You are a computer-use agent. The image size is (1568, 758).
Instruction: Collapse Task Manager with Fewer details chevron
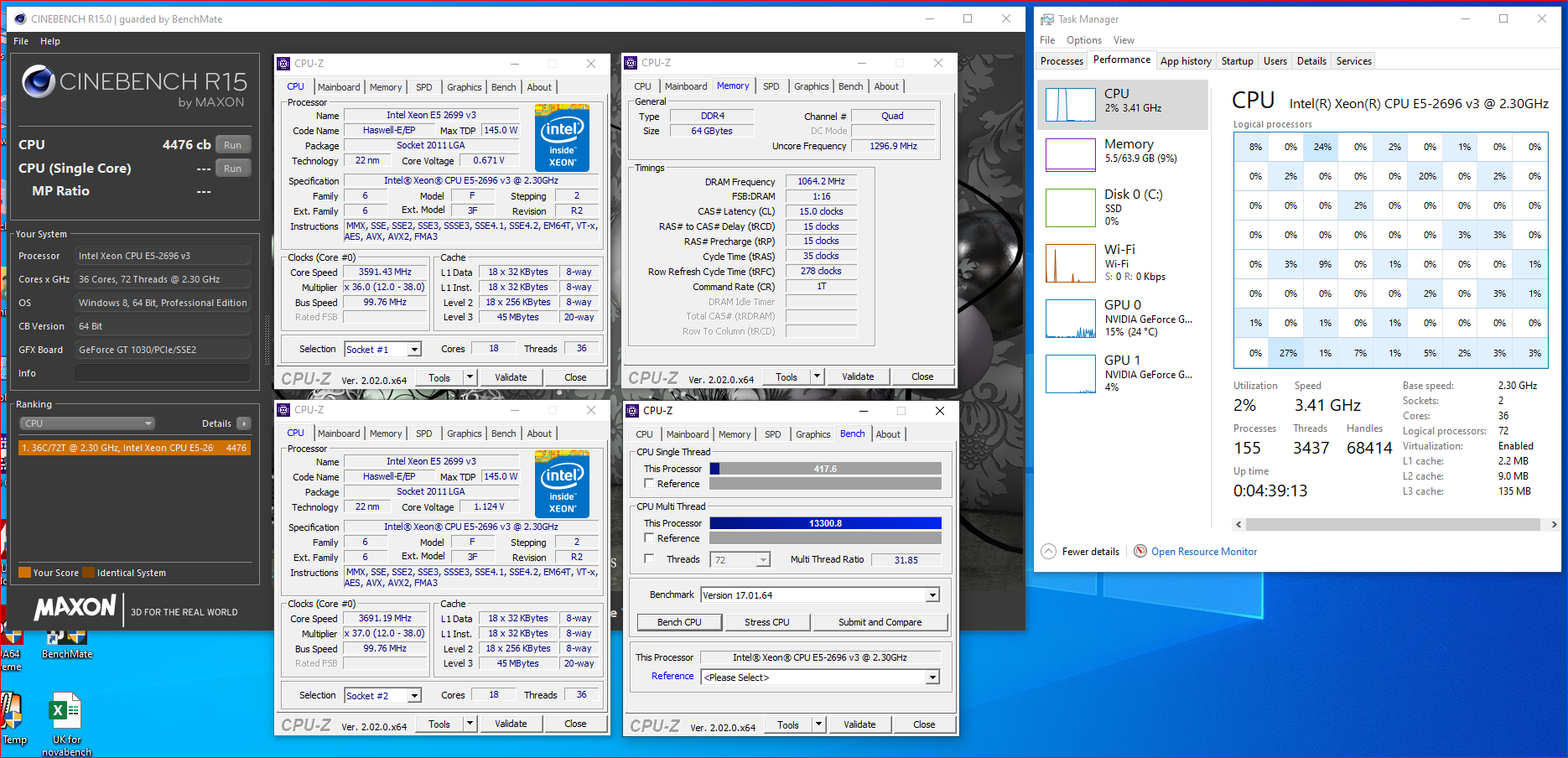pos(1048,552)
